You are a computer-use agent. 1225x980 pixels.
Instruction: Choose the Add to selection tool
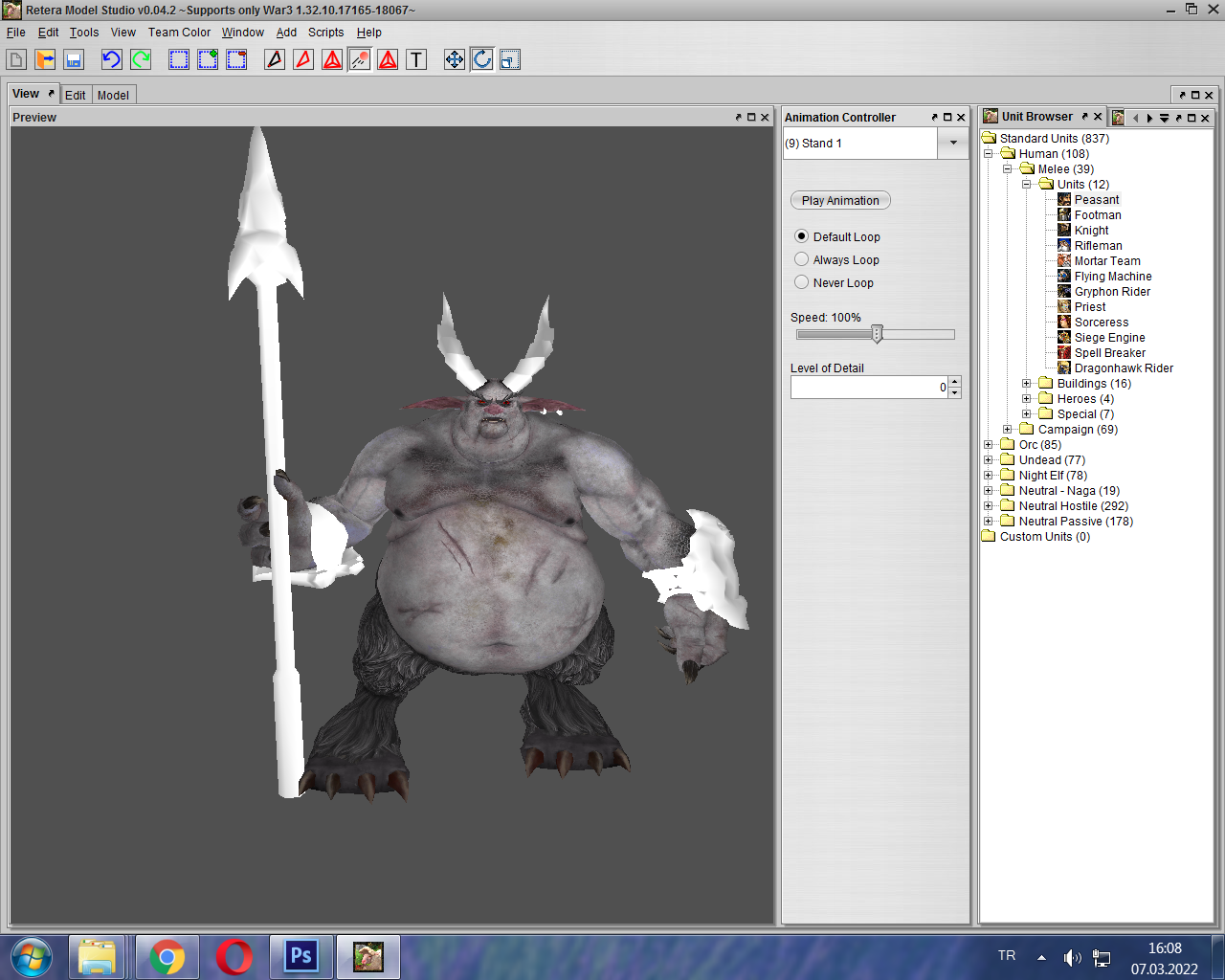208,59
